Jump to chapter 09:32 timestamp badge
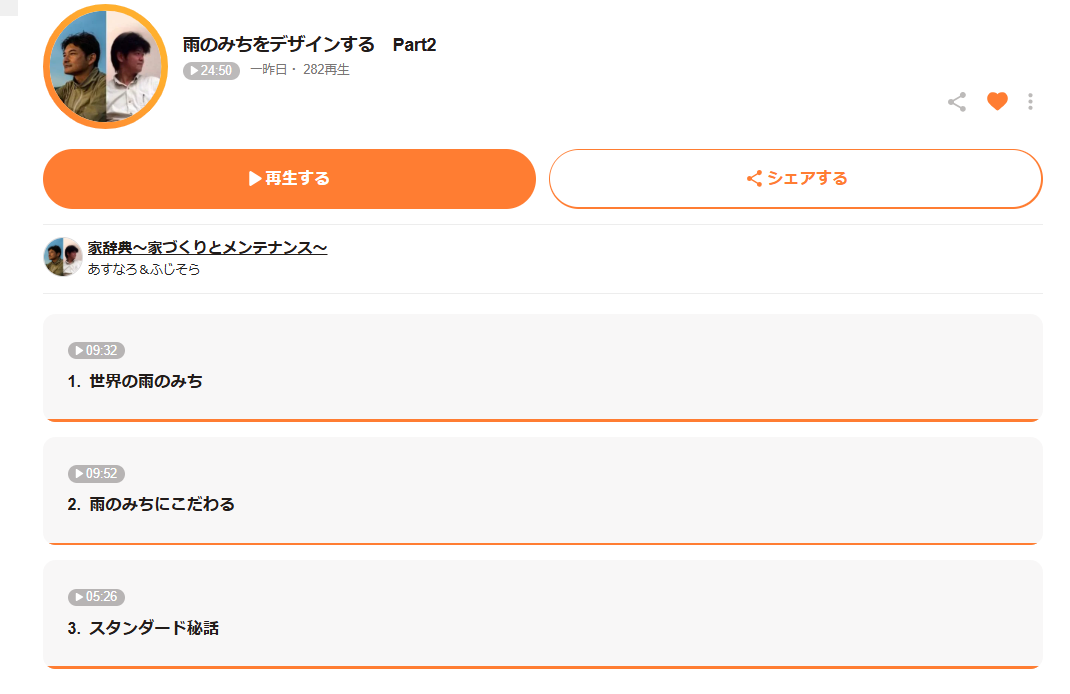 pyautogui.click(x=96, y=350)
